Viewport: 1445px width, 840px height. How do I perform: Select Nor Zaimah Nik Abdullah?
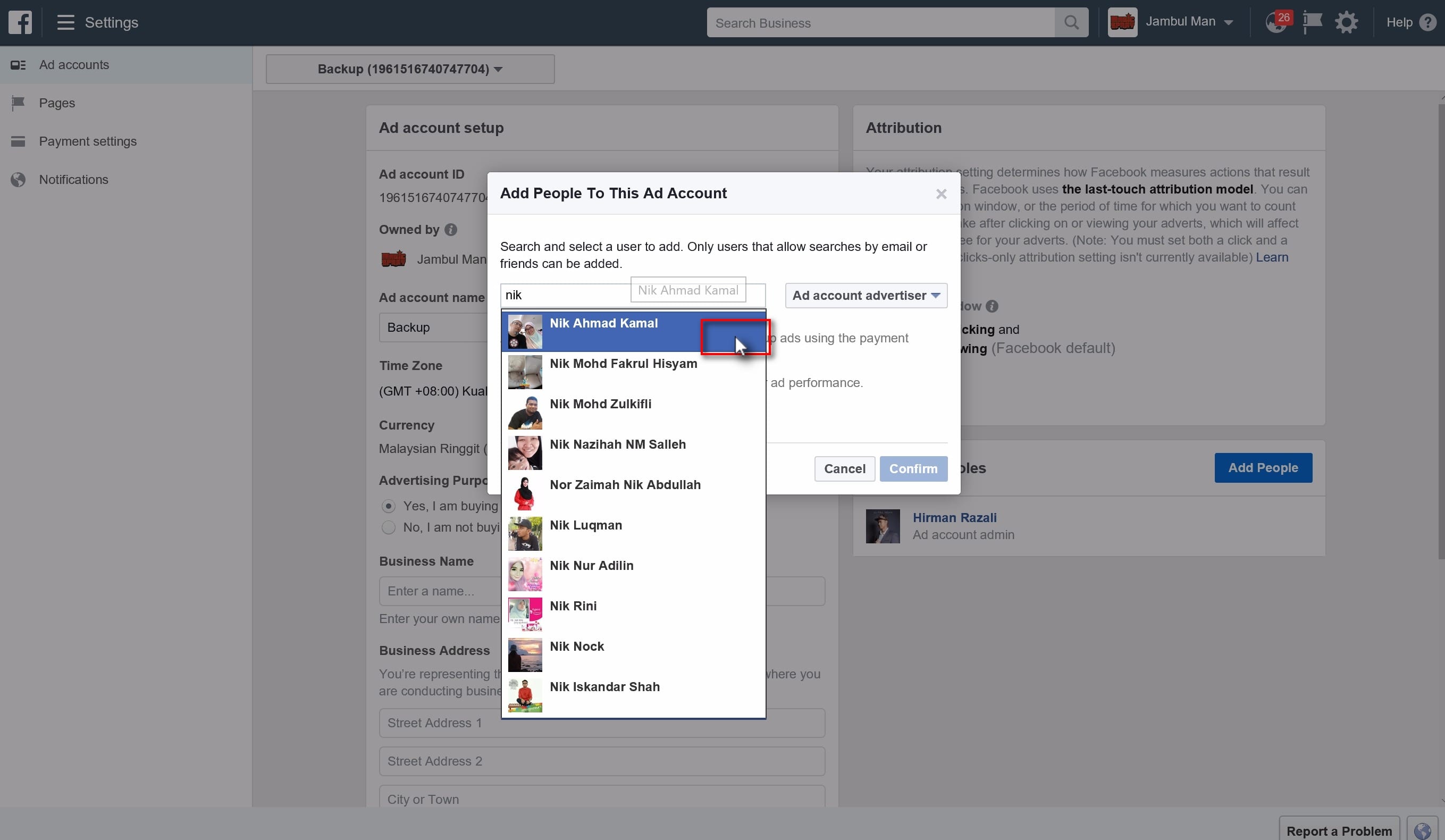tap(633, 492)
